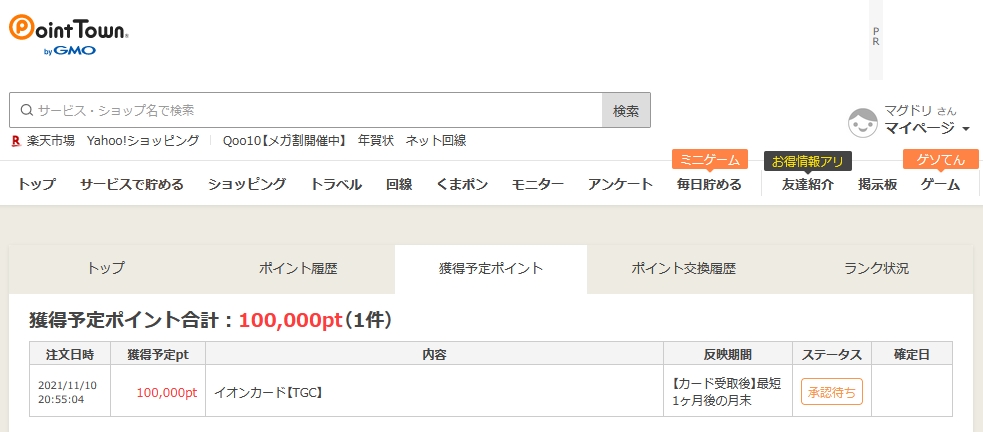Screen dimensions: 983x432
Task: Open the Yahoo!ショッピング quick link
Action: (x=143, y=141)
